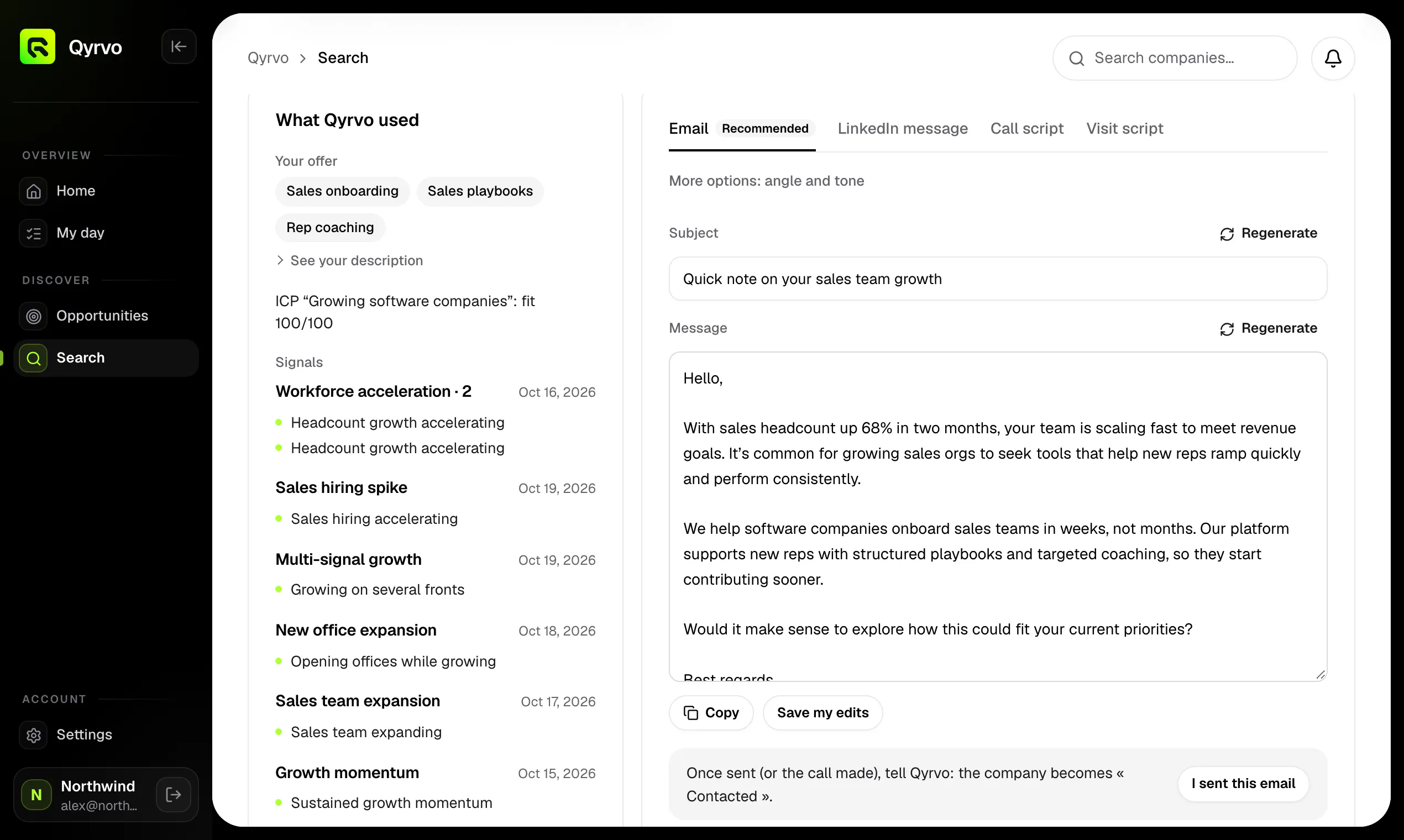1404x840 pixels.
Task: Open the Visit script tab
Action: coord(1124,129)
